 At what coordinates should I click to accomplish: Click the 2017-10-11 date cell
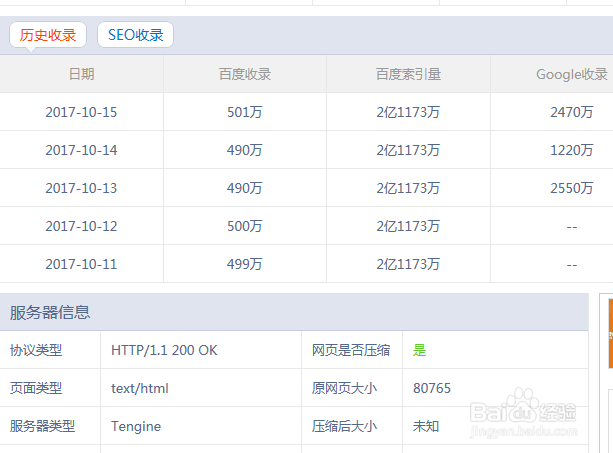pyautogui.click(x=81, y=264)
